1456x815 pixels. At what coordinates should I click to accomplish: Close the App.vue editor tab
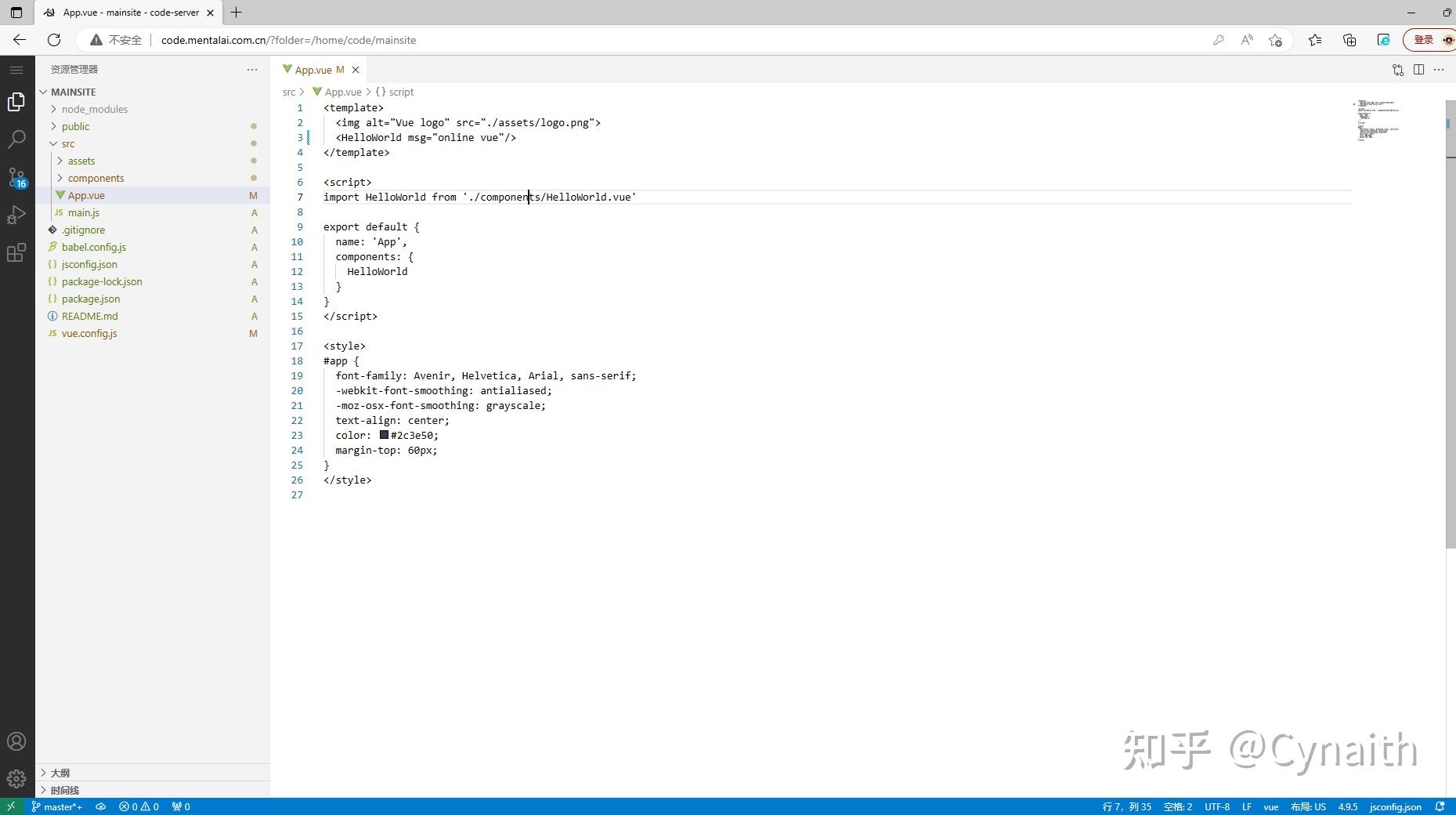[x=356, y=70]
